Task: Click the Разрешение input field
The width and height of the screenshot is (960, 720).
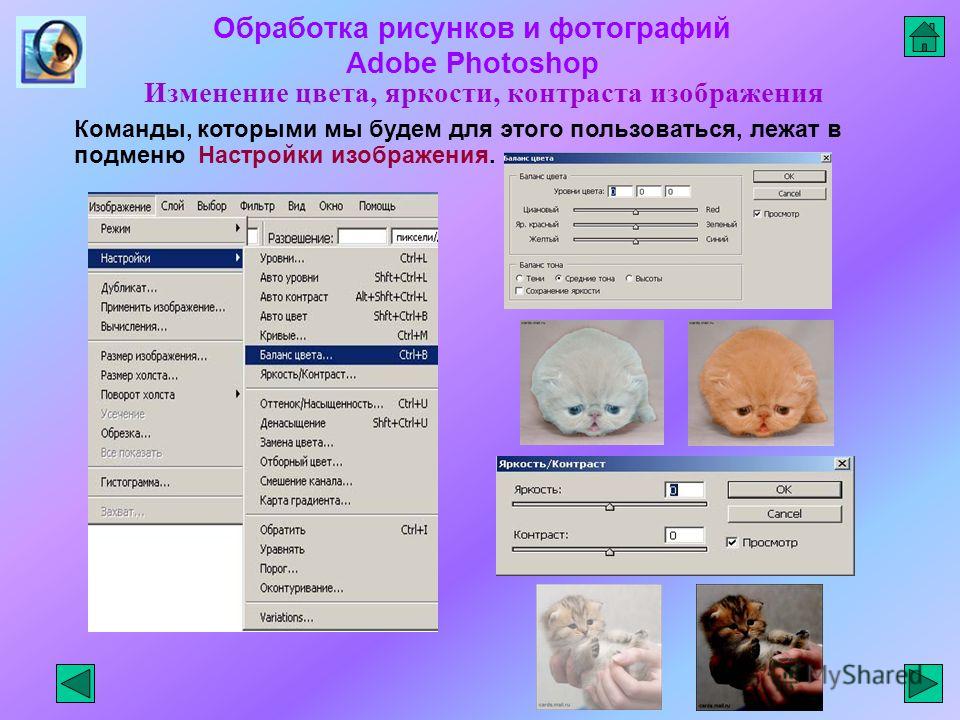Action: (x=362, y=237)
